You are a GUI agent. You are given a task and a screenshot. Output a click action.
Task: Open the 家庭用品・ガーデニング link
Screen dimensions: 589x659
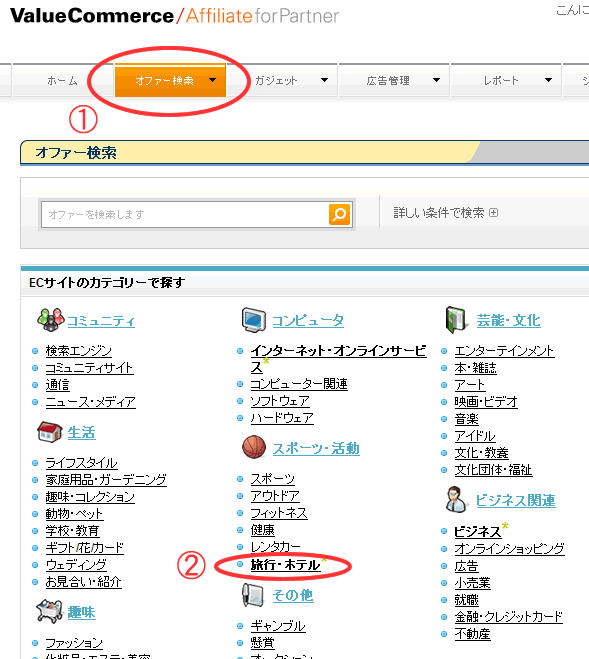point(106,480)
